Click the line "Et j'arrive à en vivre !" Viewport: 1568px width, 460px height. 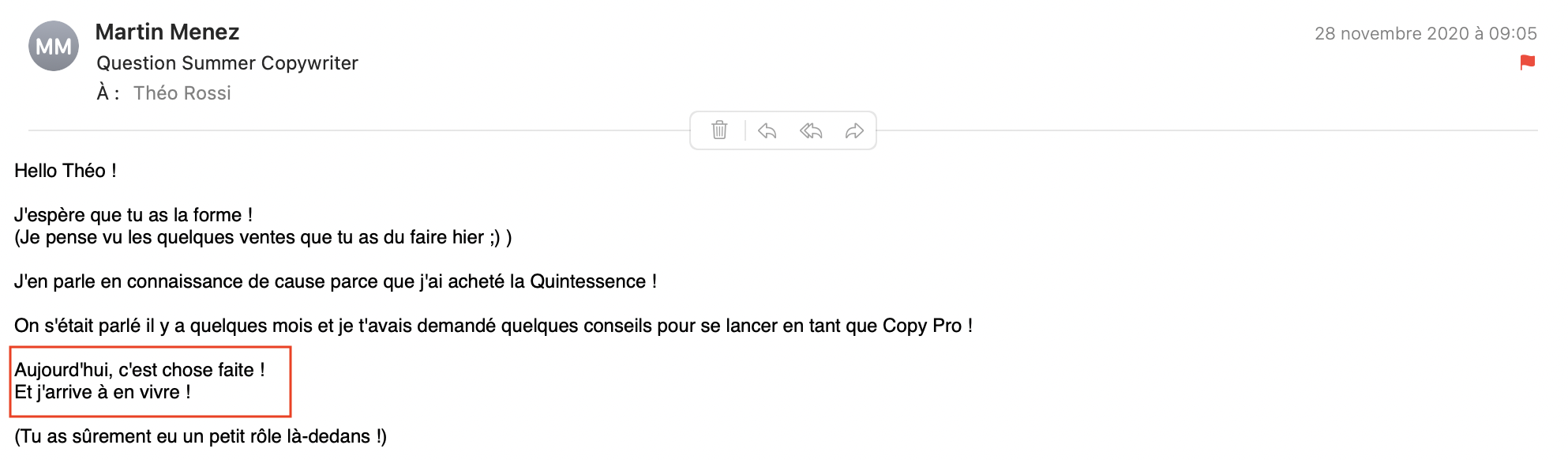click(x=103, y=392)
